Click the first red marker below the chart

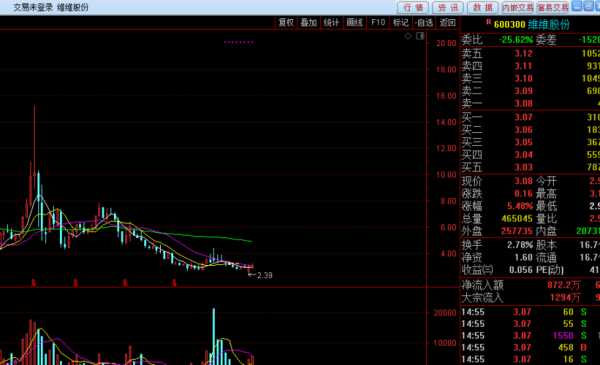34,283
